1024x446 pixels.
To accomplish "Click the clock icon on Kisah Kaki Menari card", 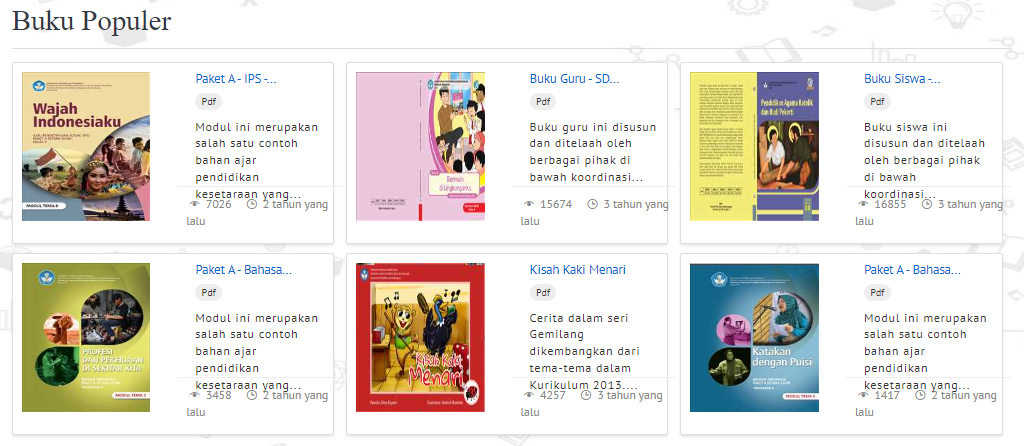I will click(x=592, y=395).
